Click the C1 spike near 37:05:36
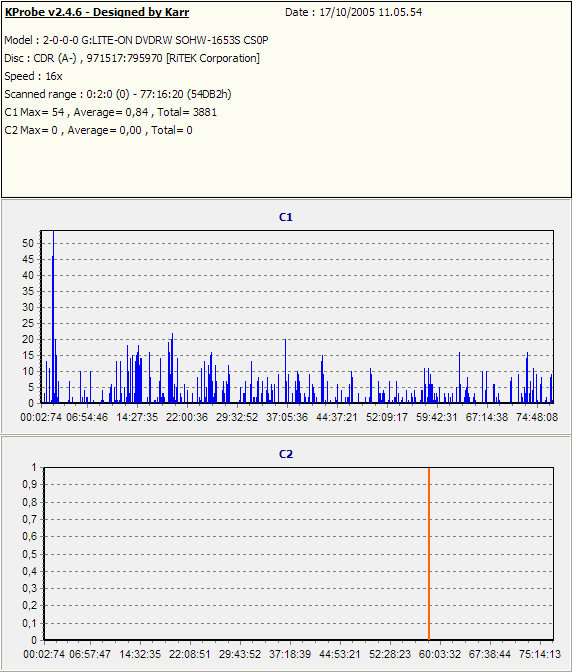Viewport: 572px width, 672px height. click(x=285, y=371)
